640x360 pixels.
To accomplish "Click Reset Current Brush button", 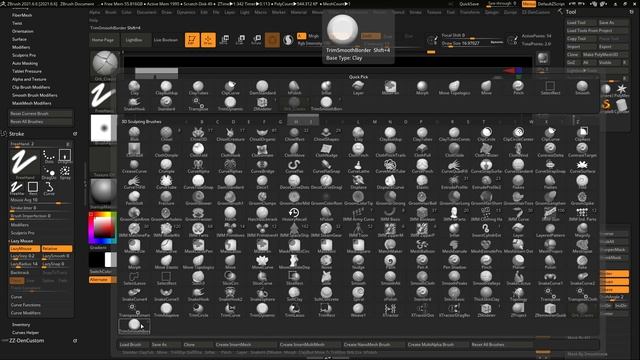I will (41, 113).
